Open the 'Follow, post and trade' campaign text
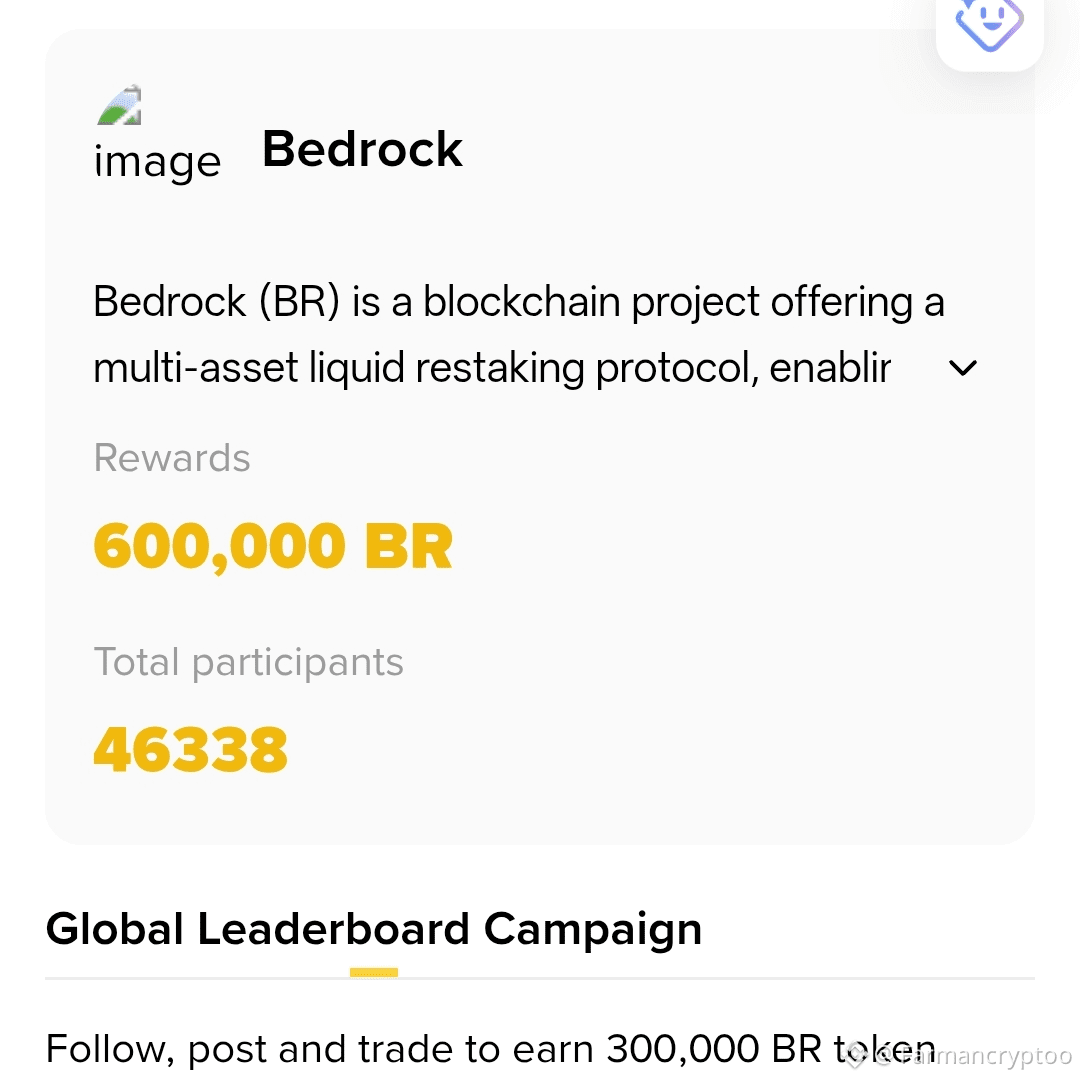Viewport: 1080px width, 1080px height. [x=490, y=1050]
